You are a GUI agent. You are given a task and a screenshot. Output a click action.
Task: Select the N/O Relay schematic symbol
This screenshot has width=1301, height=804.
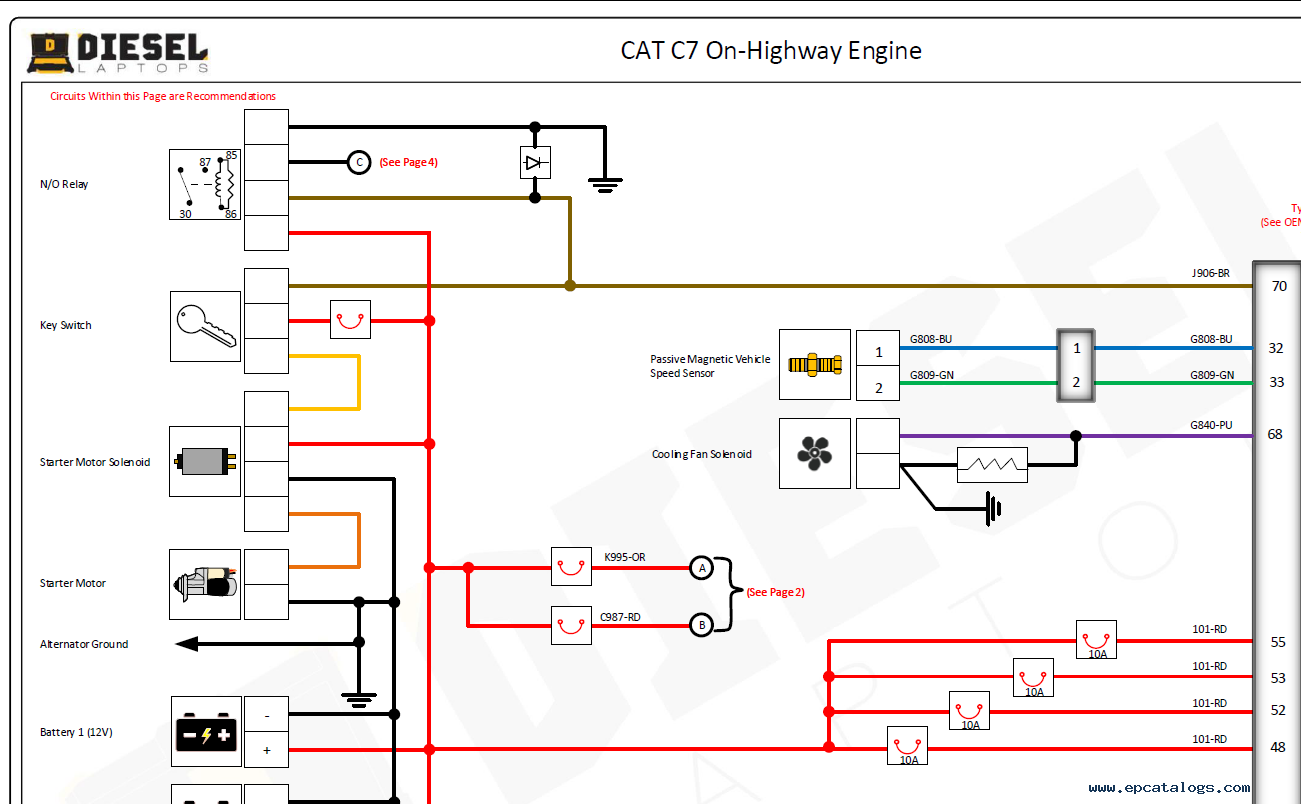205,184
